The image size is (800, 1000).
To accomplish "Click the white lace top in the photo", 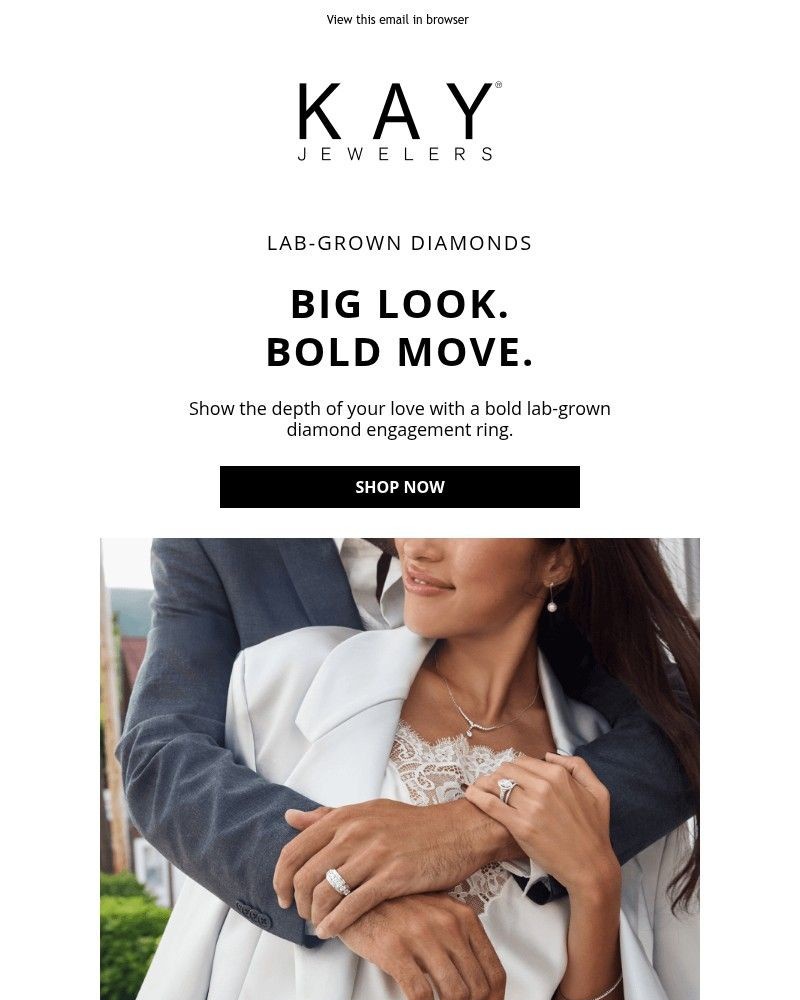I will [447, 765].
